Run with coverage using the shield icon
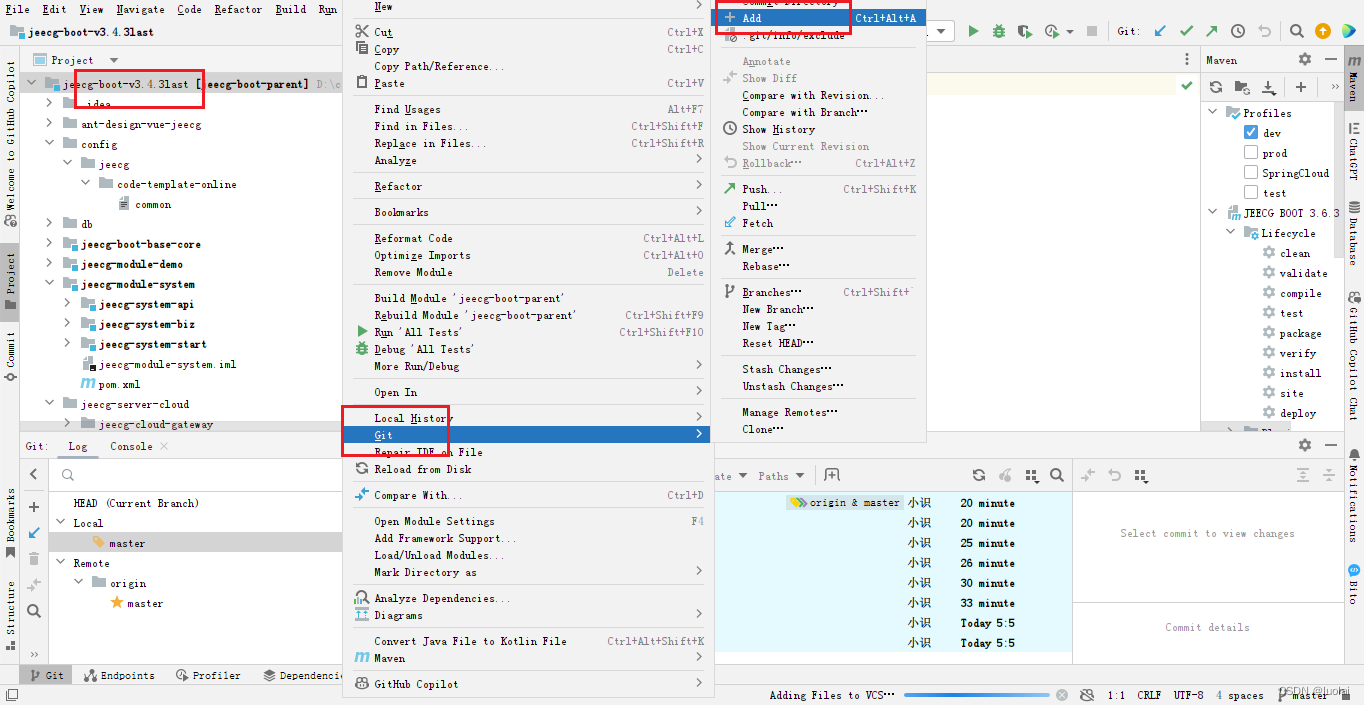Screen dimensions: 1364x705 pyautogui.click(x=1025, y=32)
